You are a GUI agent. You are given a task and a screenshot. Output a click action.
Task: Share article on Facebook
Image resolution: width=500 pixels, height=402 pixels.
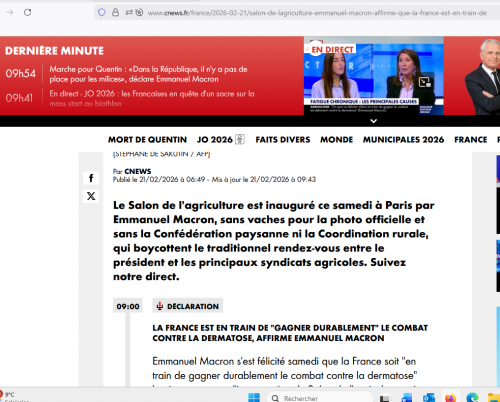91,178
